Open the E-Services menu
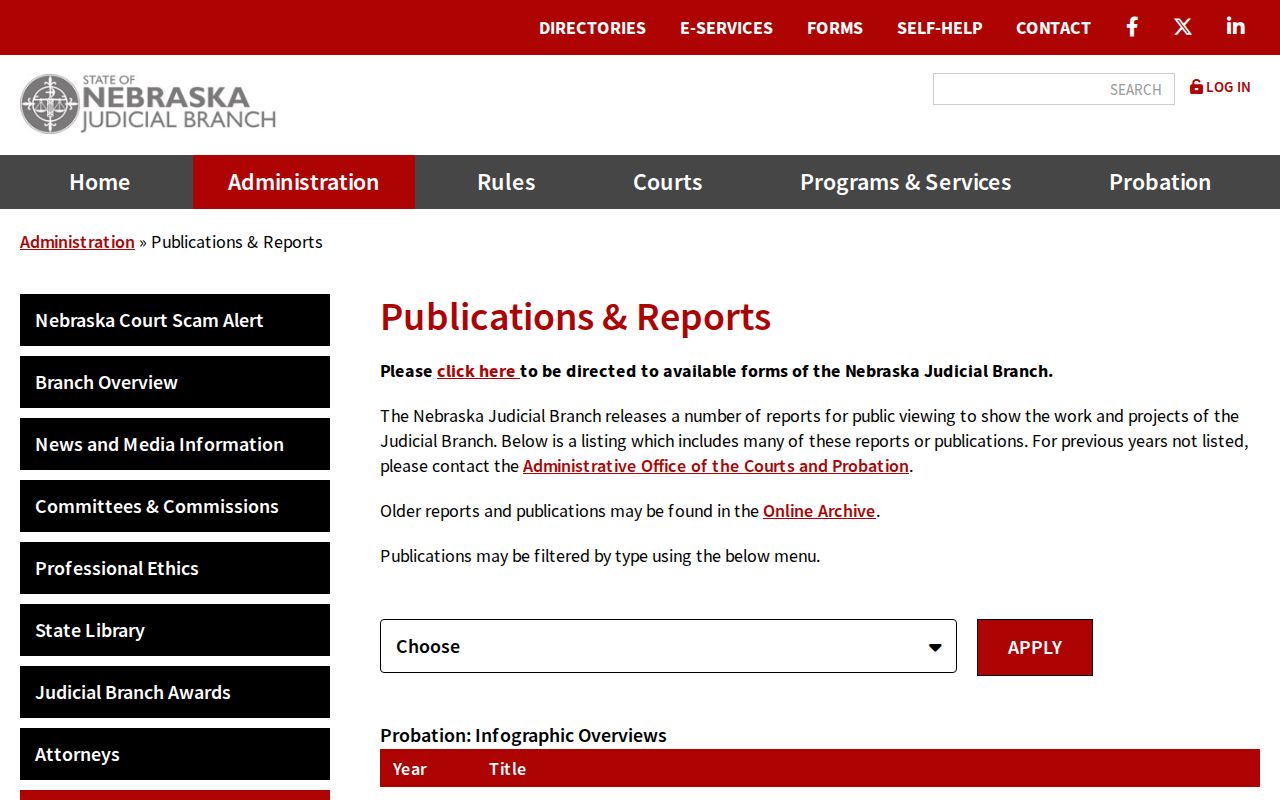Viewport: 1280px width, 800px height. (x=726, y=28)
